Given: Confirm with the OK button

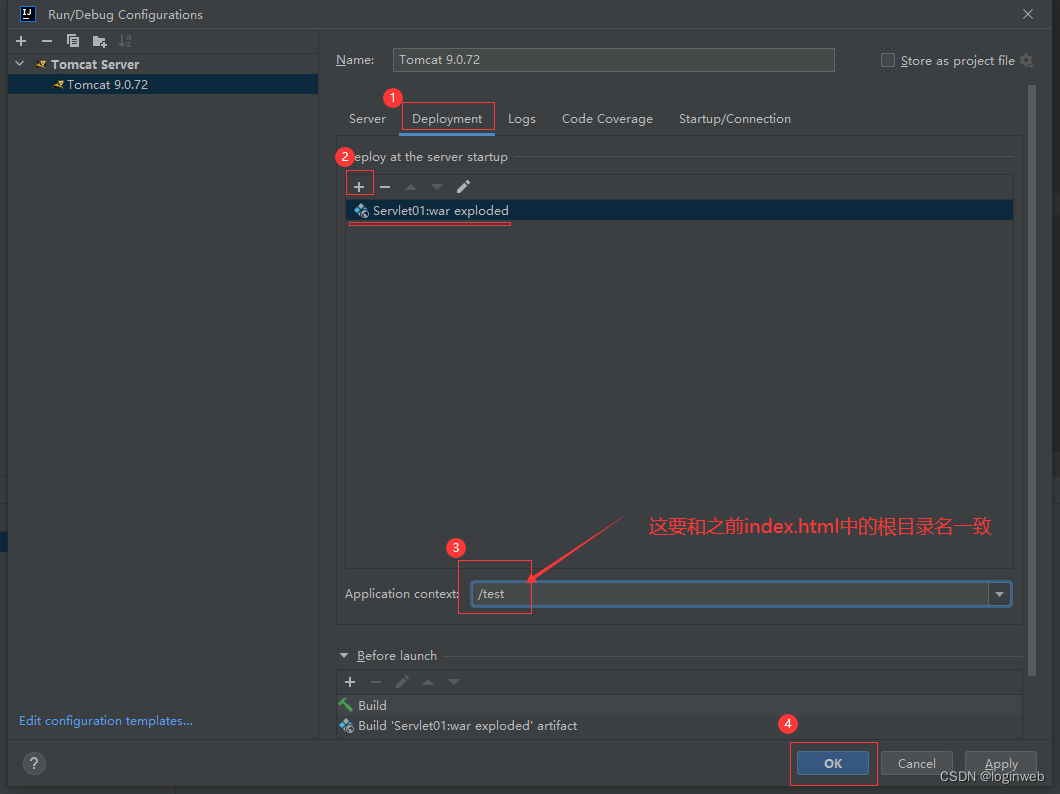Looking at the screenshot, I should [x=833, y=763].
